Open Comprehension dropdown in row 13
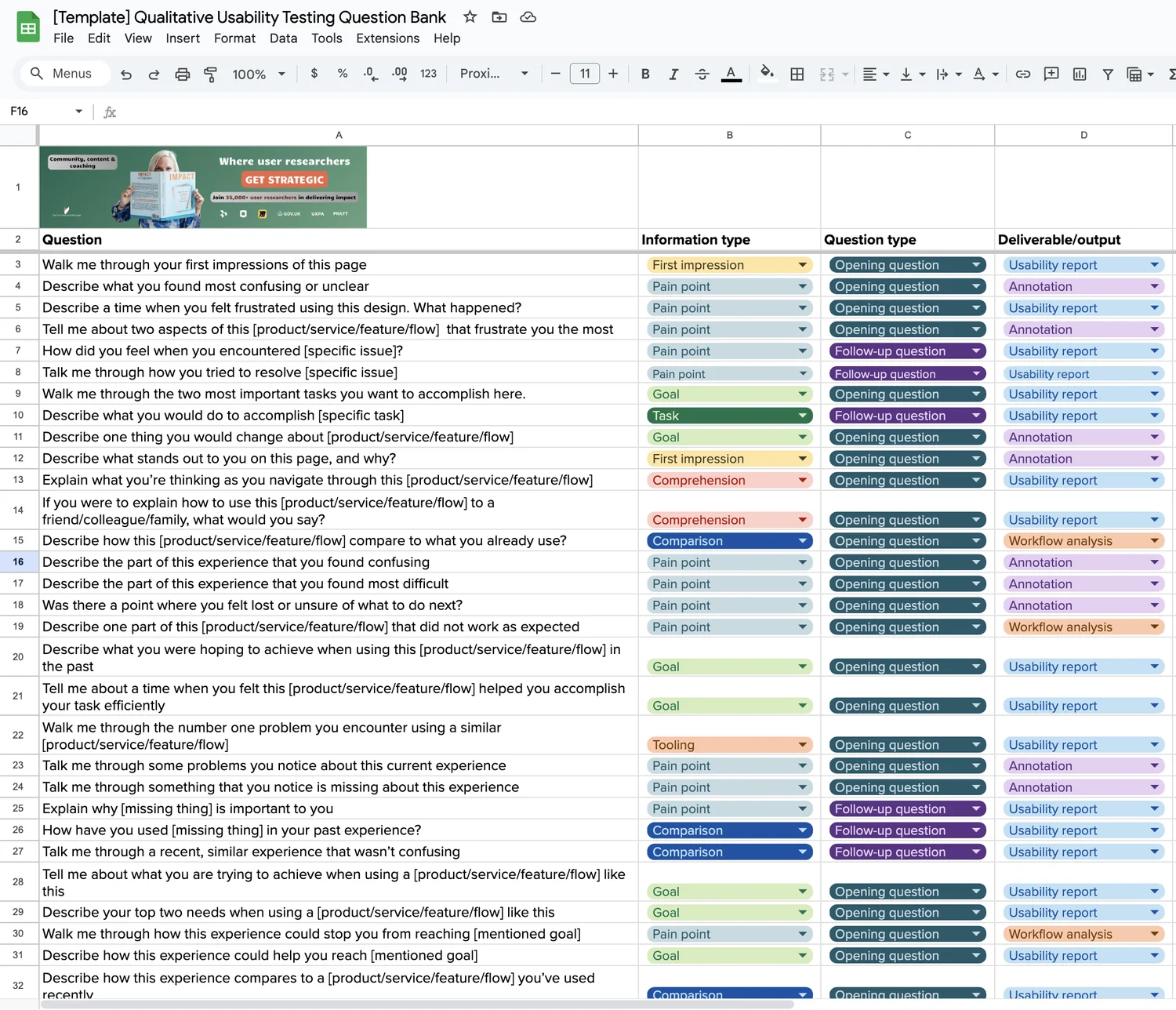 tap(730, 481)
